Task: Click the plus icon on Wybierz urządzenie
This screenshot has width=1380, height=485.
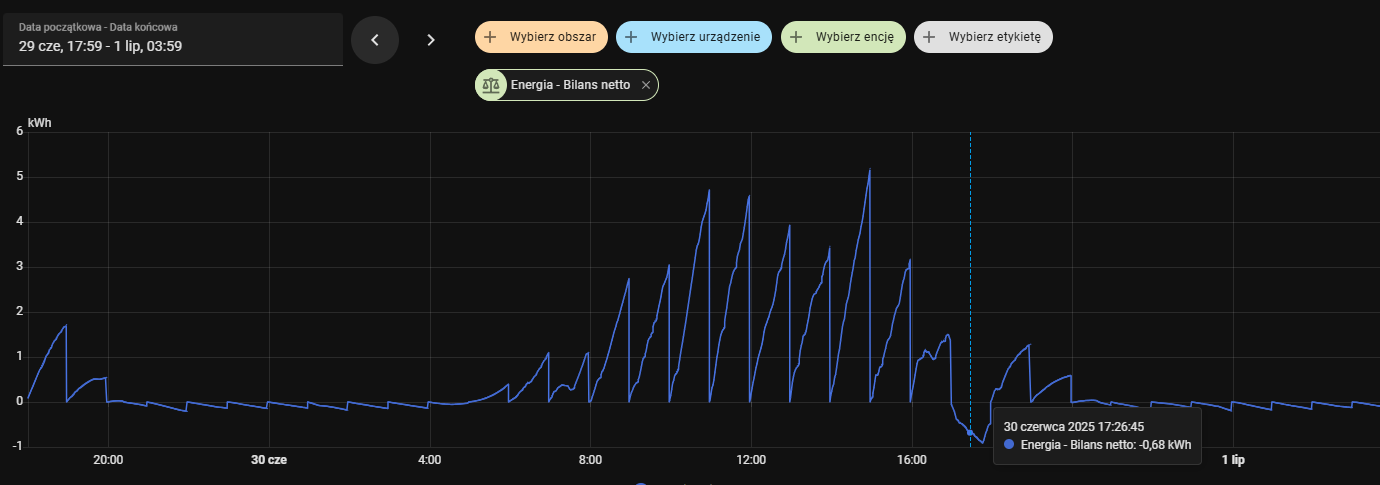Action: 631,38
